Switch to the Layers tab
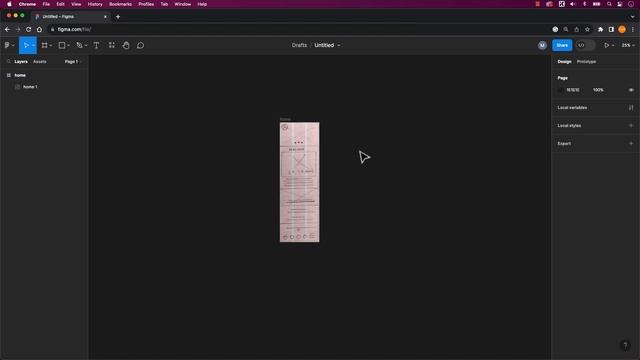 (x=21, y=62)
